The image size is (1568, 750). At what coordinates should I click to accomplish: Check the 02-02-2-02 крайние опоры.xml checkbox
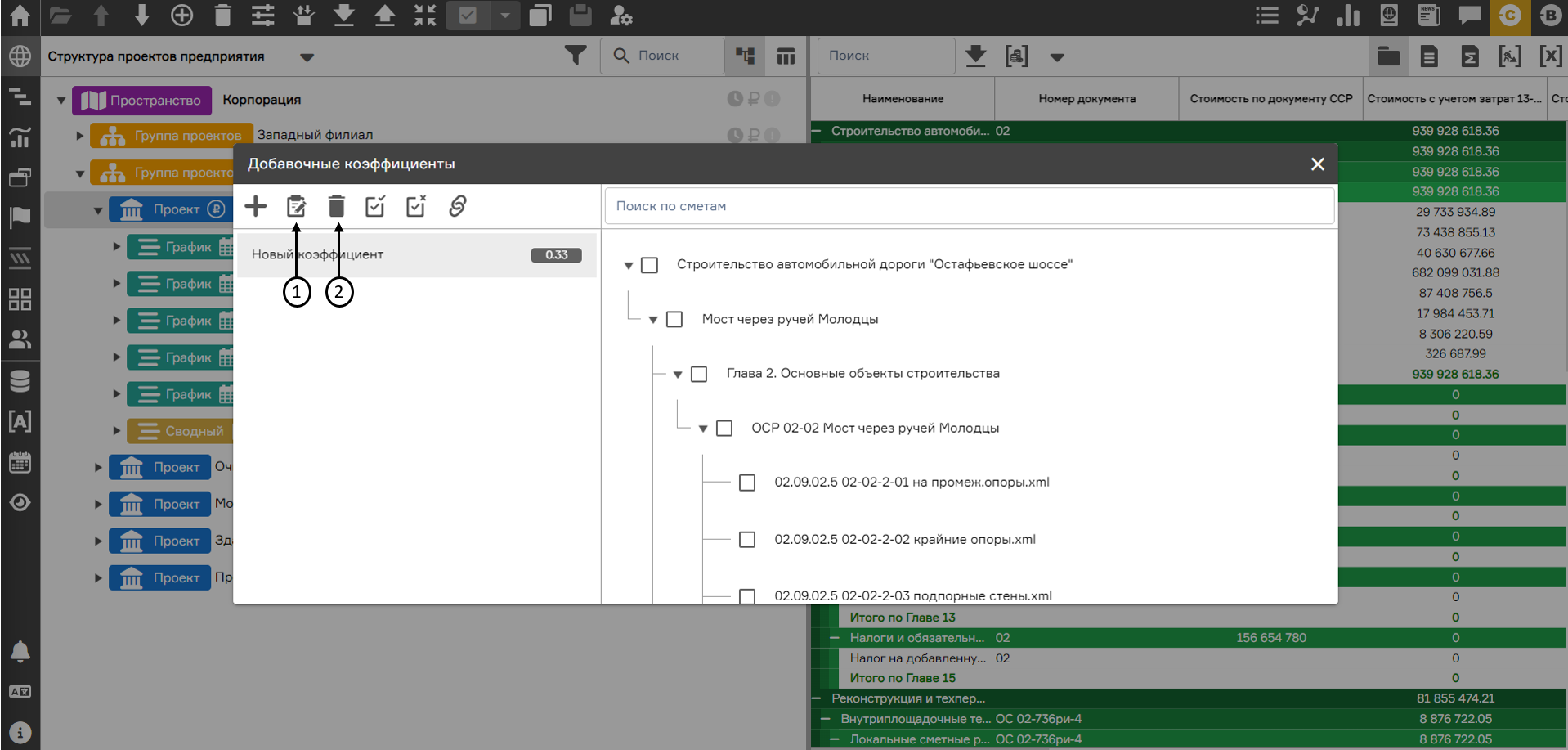click(x=747, y=540)
